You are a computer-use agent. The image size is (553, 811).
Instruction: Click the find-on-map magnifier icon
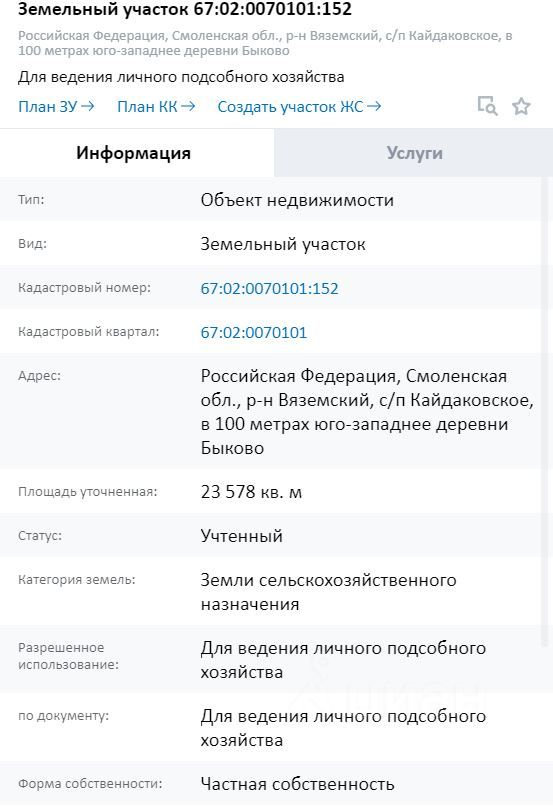pyautogui.click(x=487, y=106)
